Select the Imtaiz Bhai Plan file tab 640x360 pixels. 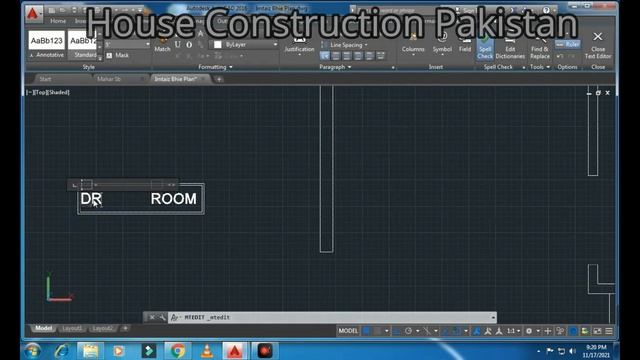point(176,79)
